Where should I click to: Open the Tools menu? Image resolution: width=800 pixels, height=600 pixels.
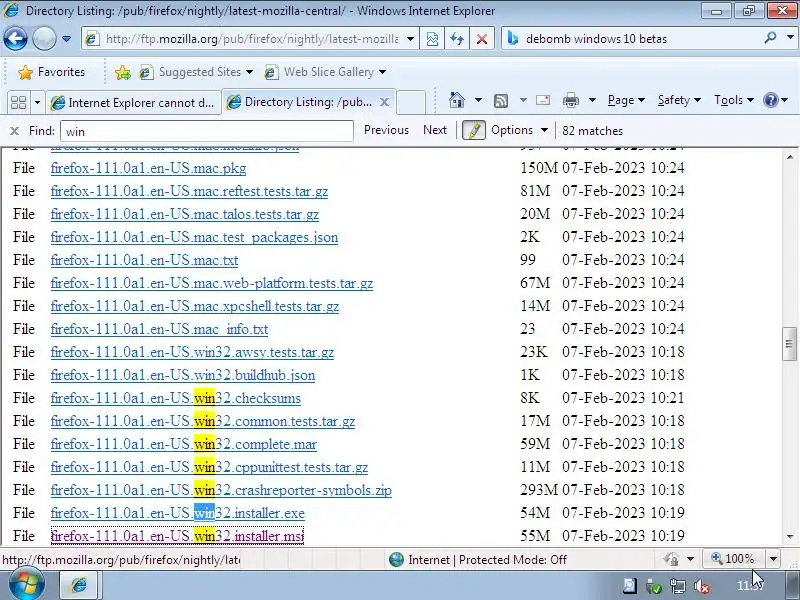coord(734,100)
